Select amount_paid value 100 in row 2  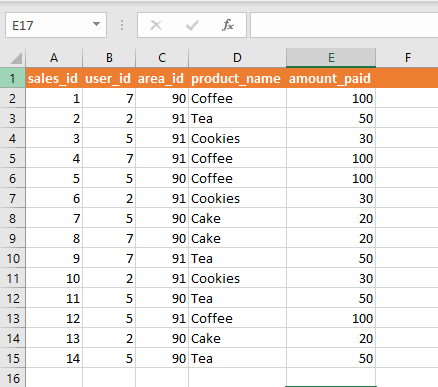331,98
